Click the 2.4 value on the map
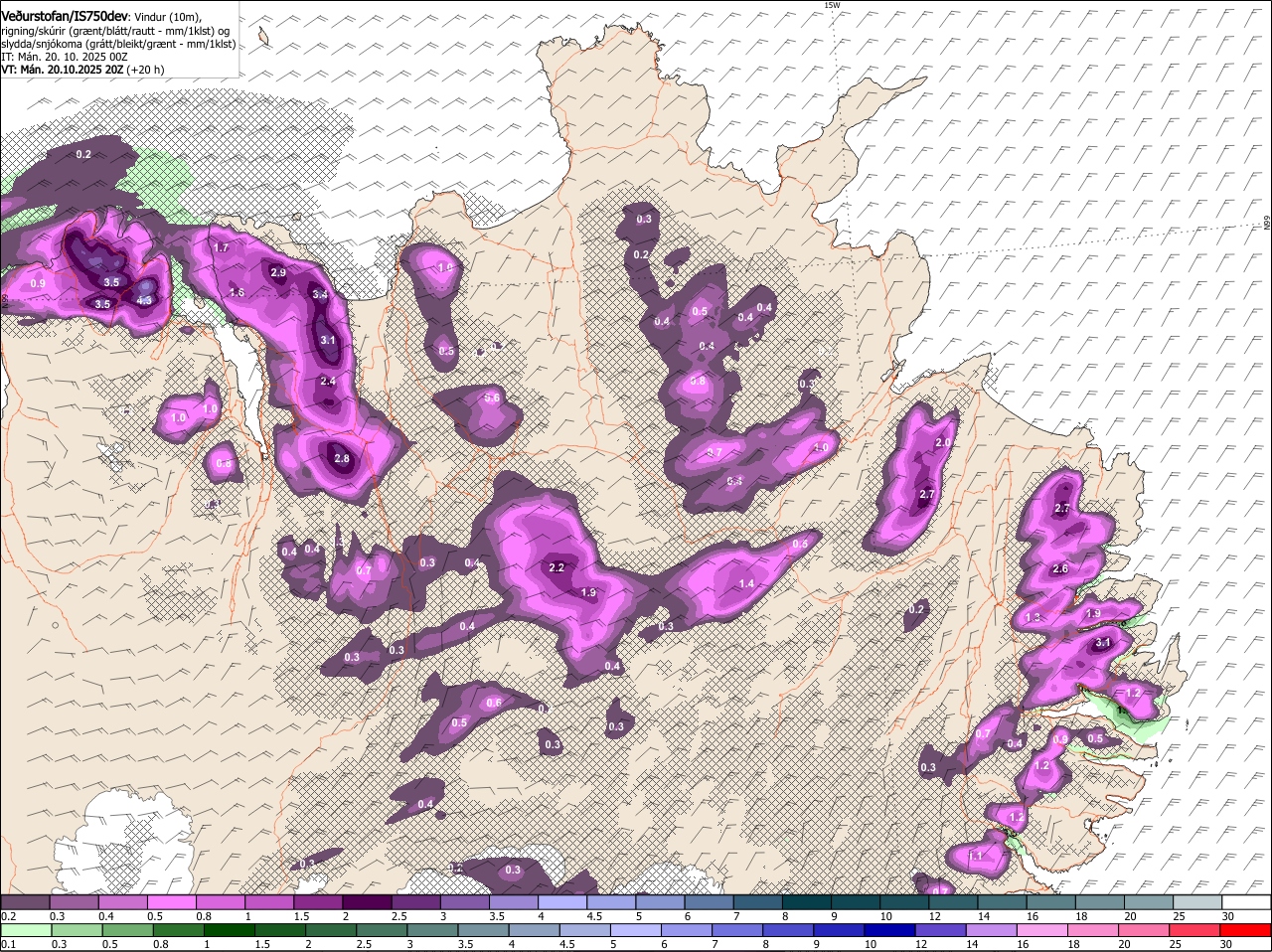This screenshot has width=1272, height=952. (x=328, y=381)
